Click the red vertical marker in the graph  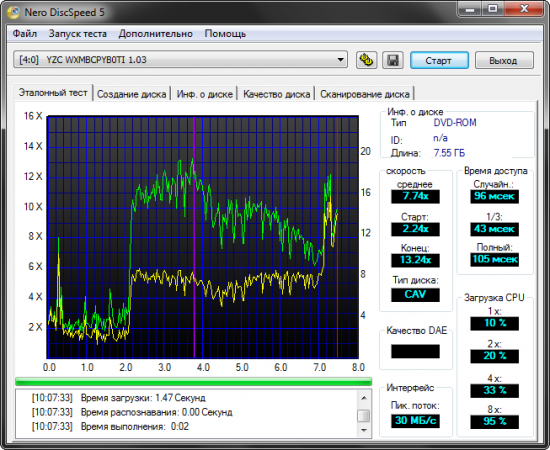pyautogui.click(x=337, y=237)
